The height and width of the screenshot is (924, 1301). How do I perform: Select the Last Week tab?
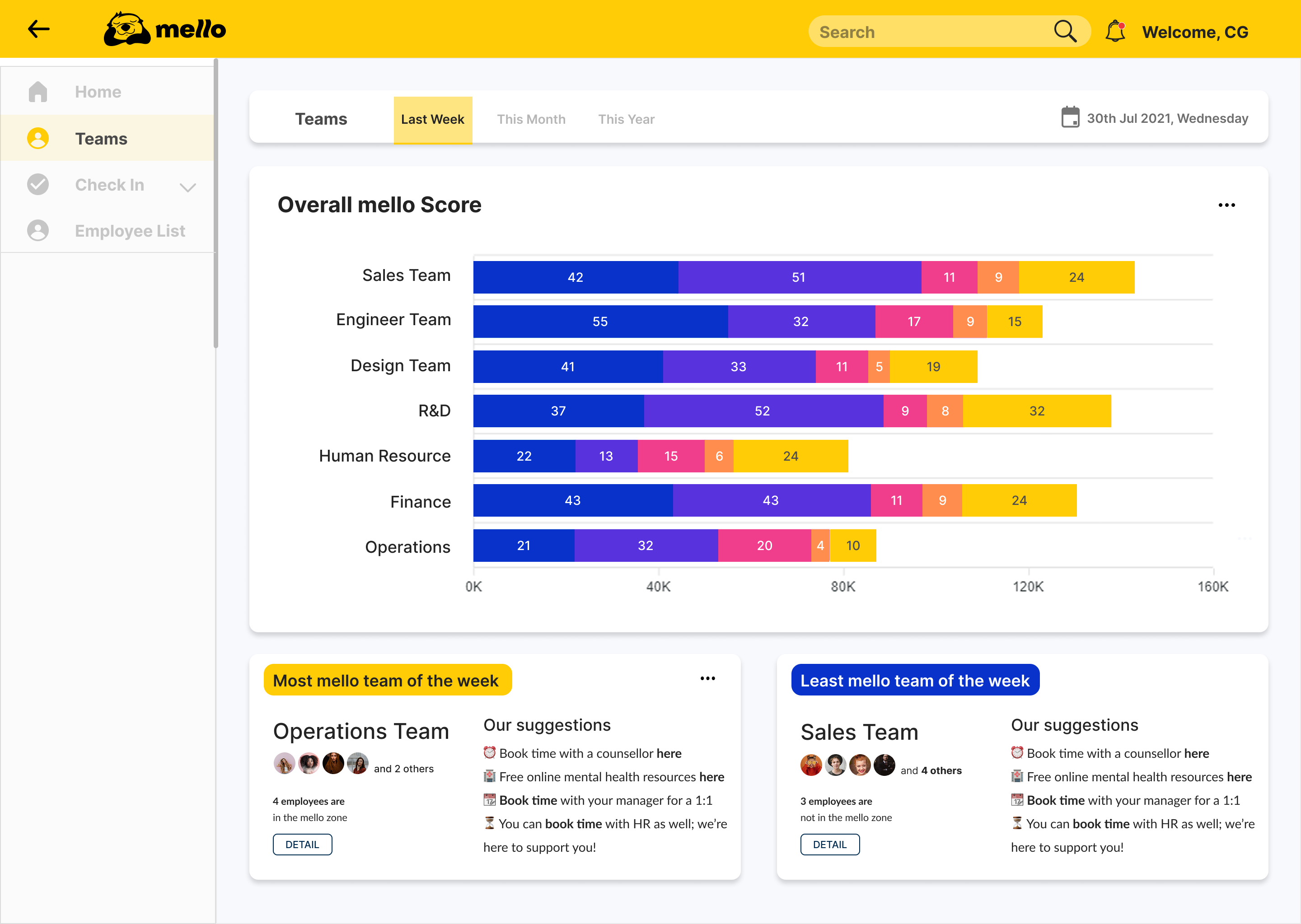(x=432, y=120)
